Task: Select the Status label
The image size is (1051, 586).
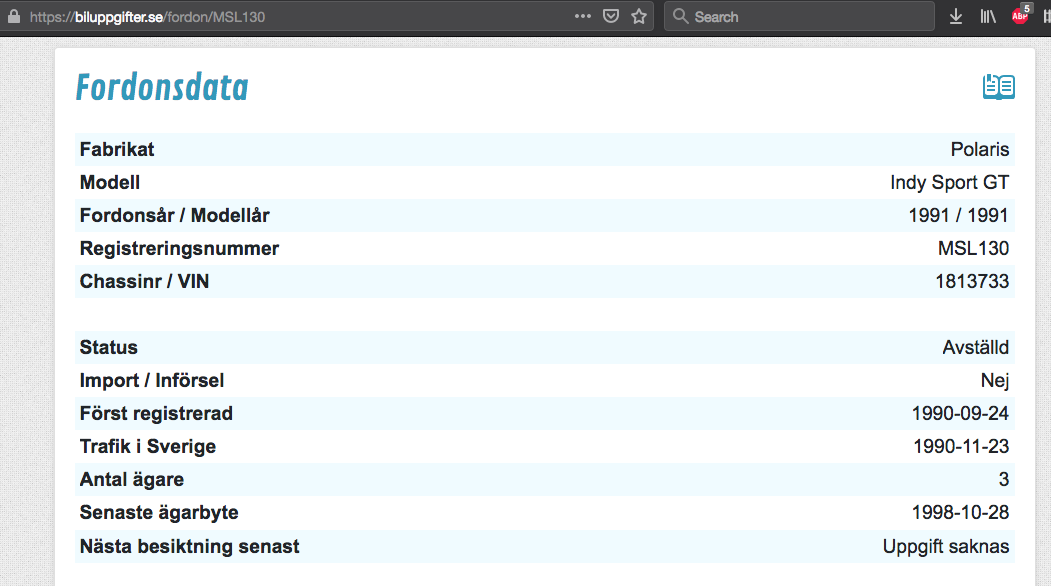Action: pos(109,347)
